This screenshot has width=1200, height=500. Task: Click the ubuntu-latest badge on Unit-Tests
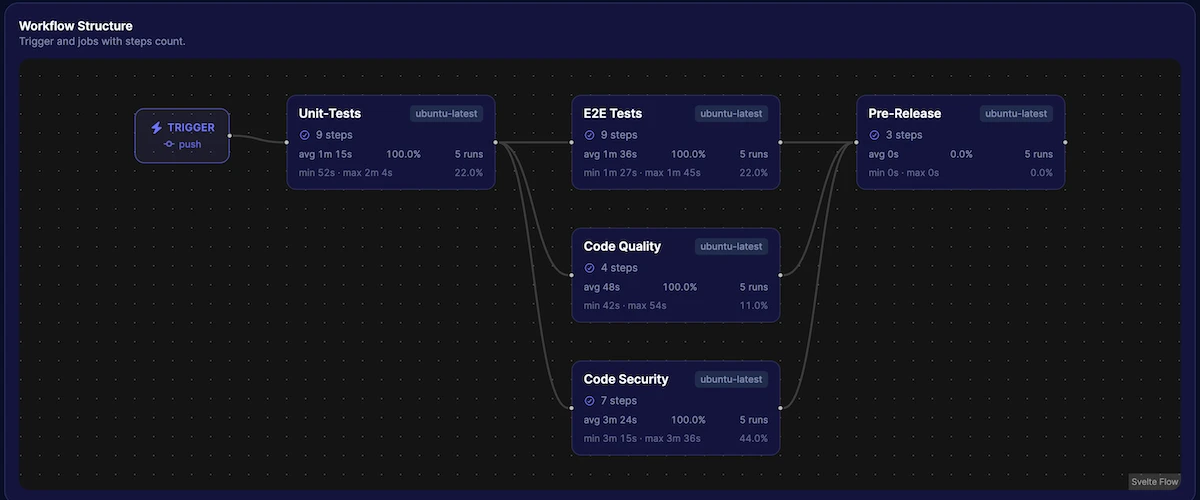click(x=447, y=114)
